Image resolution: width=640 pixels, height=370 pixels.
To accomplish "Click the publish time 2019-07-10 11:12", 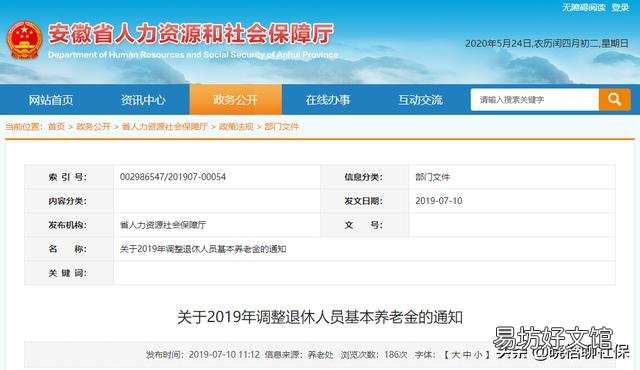I will click(224, 354).
